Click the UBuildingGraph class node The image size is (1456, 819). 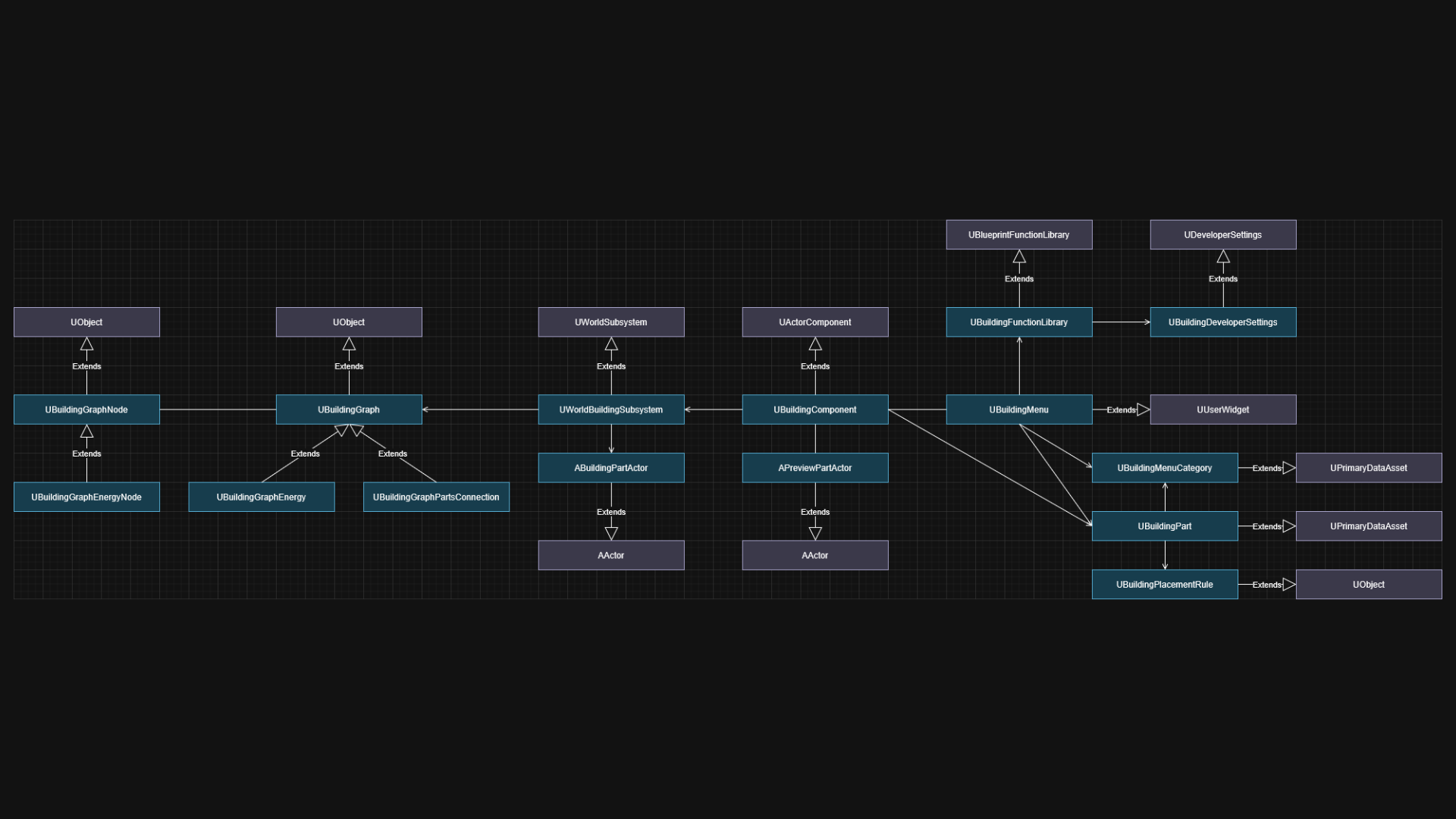point(349,409)
